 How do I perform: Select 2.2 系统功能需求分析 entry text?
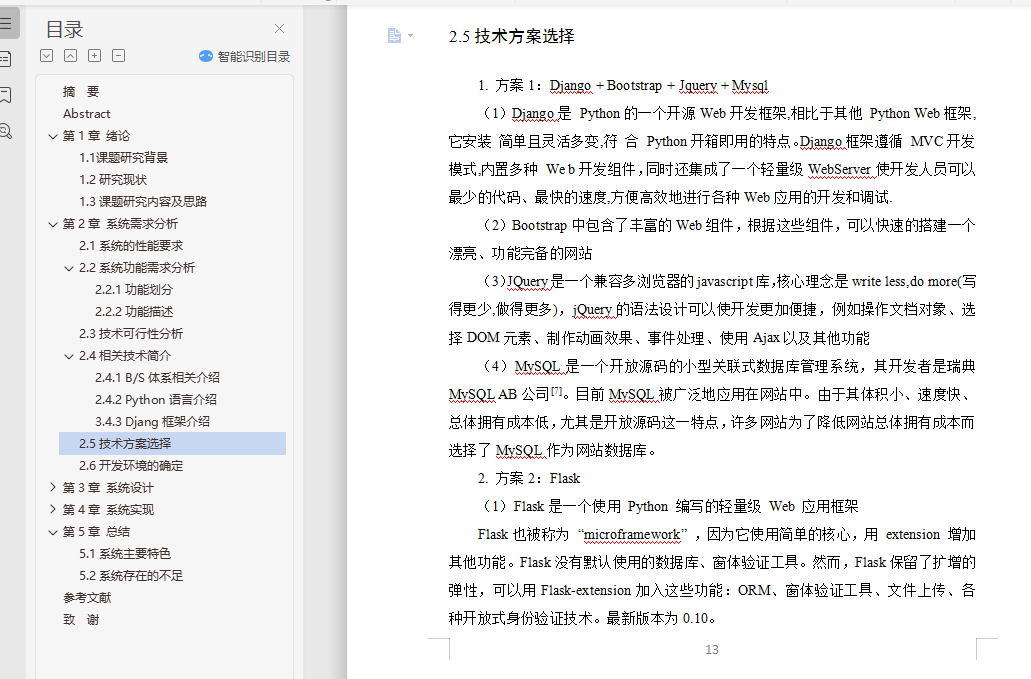[137, 268]
